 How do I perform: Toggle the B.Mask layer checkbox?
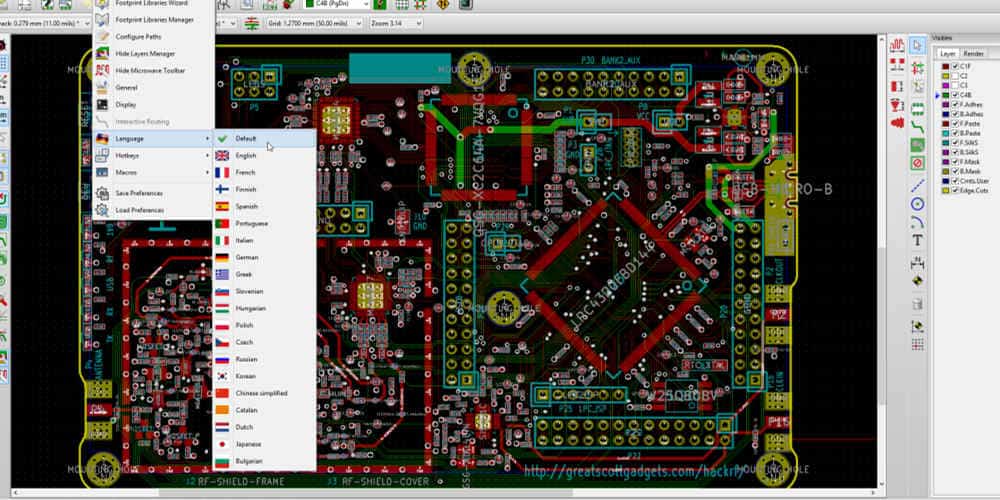tap(955, 171)
